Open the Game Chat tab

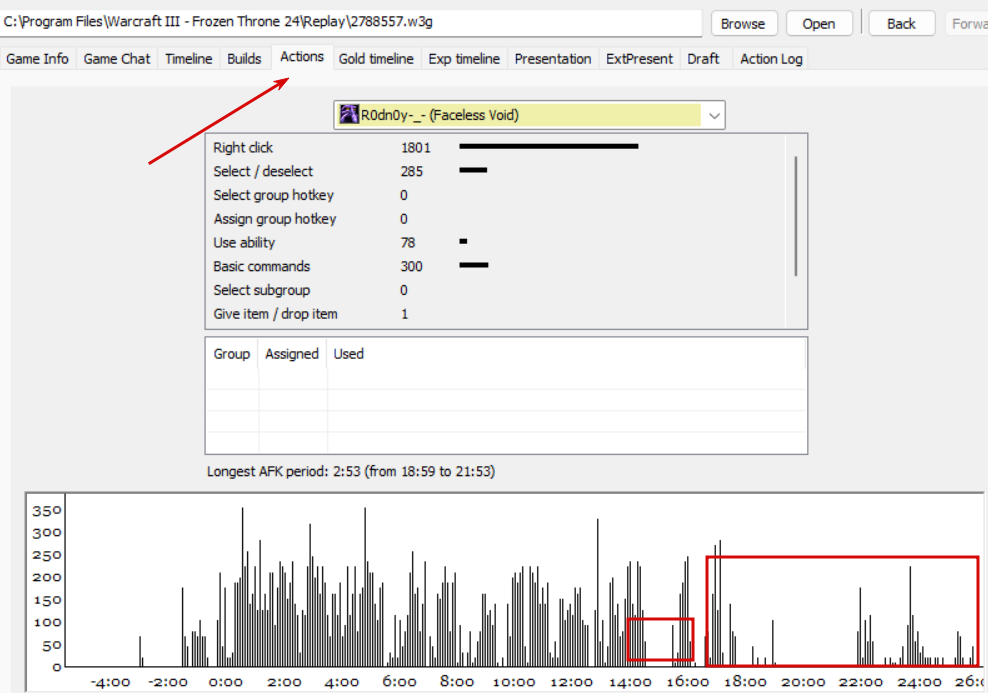(117, 59)
